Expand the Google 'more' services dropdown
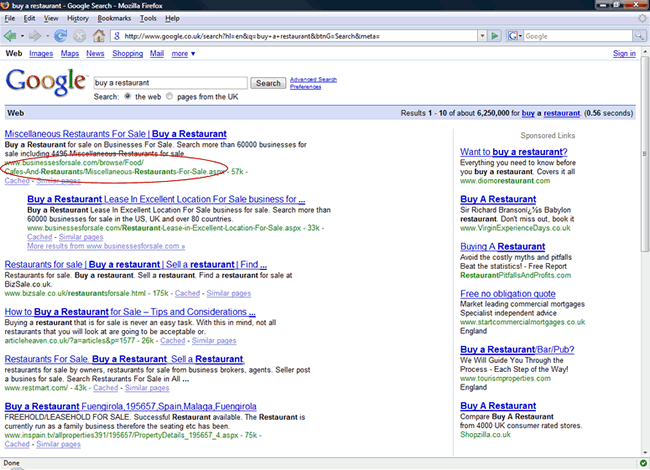The height and width of the screenshot is (470, 650). pyautogui.click(x=183, y=53)
